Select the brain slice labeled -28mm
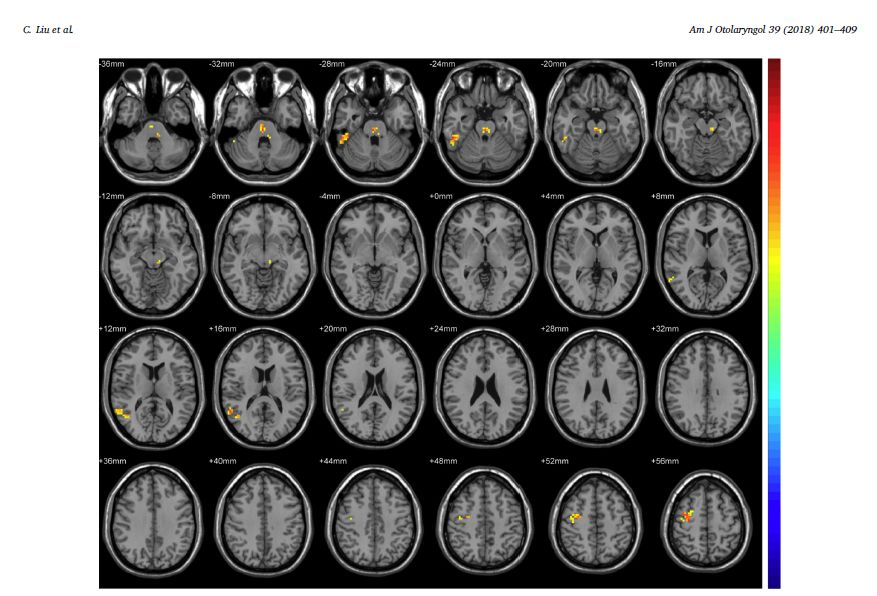 [375, 122]
